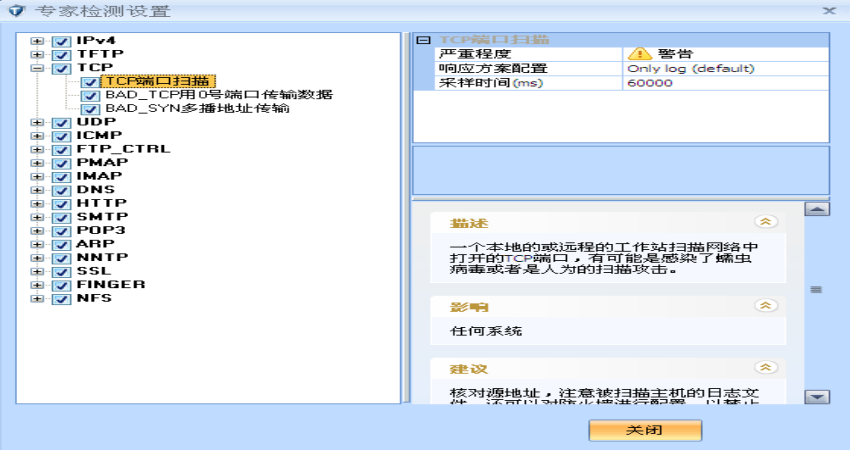The height and width of the screenshot is (450, 850).
Task: Toggle the BAD_SYN多播地址传输 checkbox
Action: click(x=90, y=109)
